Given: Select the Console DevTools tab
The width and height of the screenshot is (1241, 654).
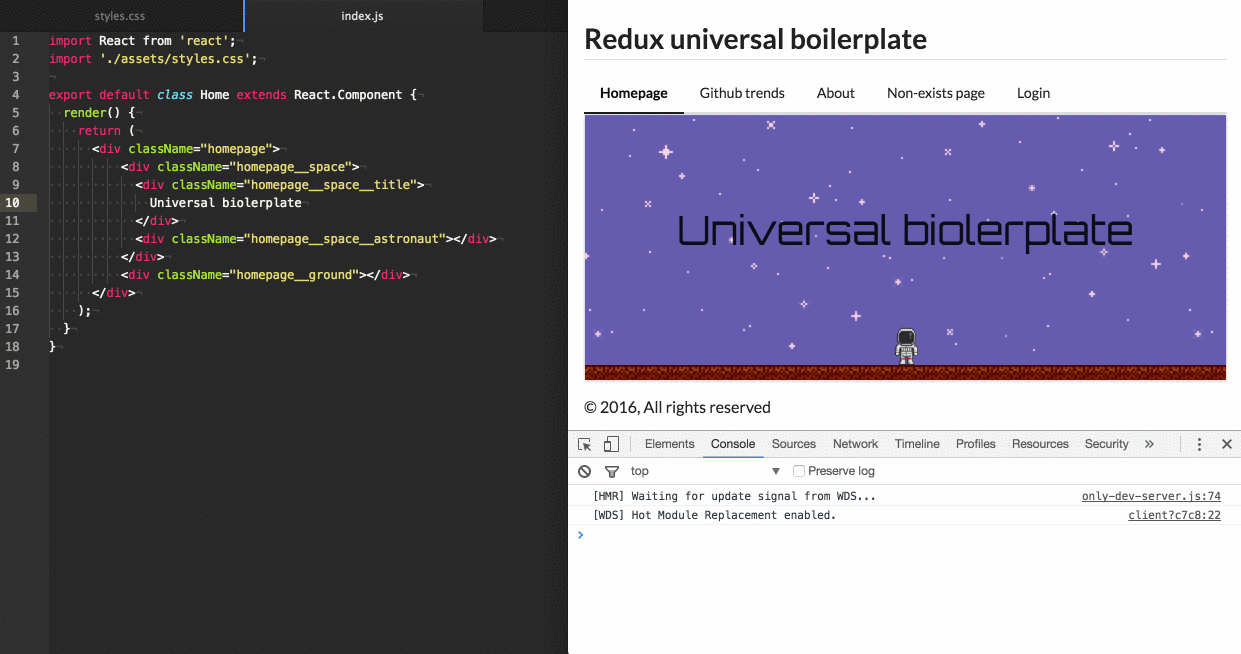Looking at the screenshot, I should (x=733, y=444).
